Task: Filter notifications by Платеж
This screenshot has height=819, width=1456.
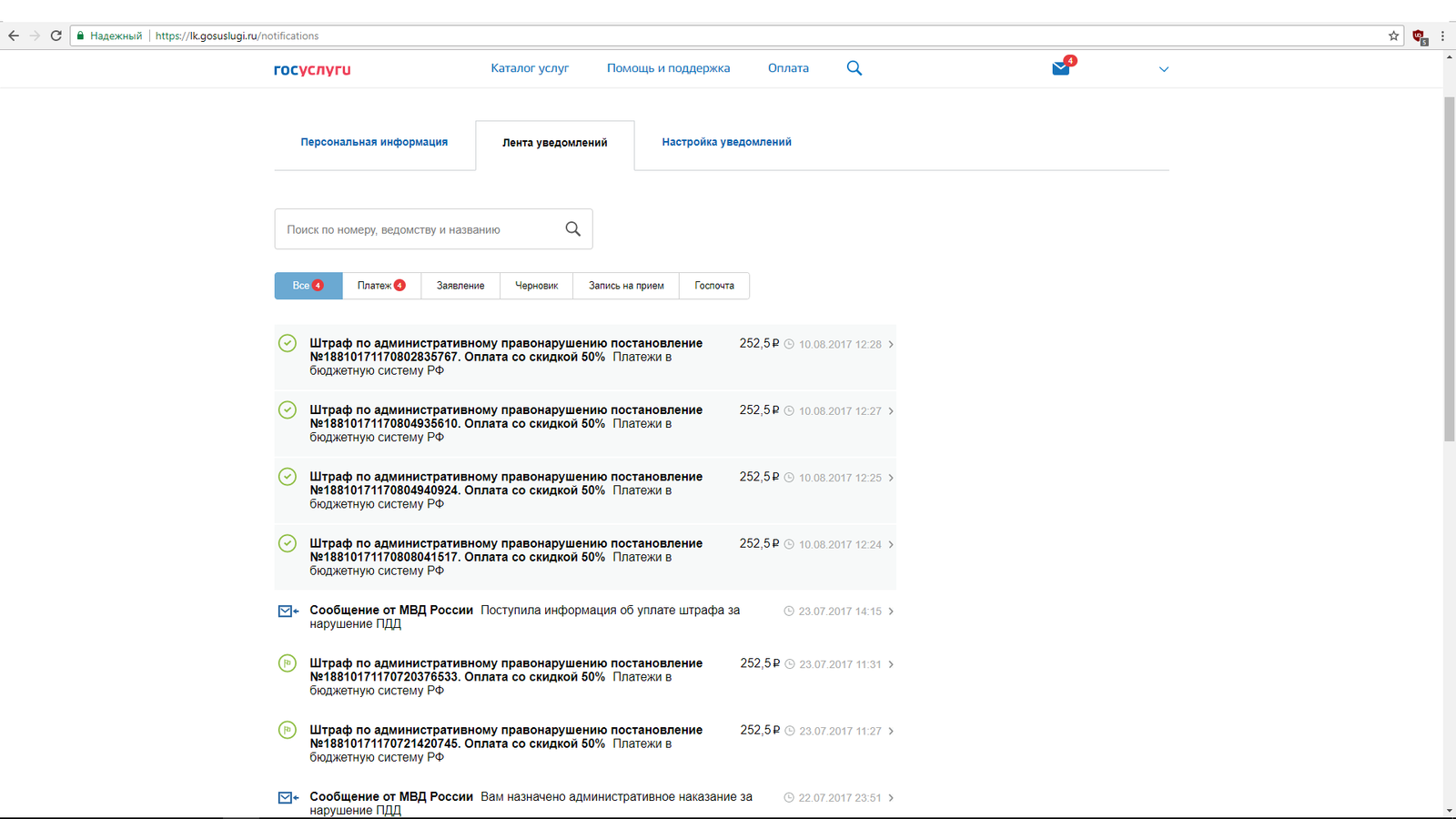Action: click(x=381, y=286)
